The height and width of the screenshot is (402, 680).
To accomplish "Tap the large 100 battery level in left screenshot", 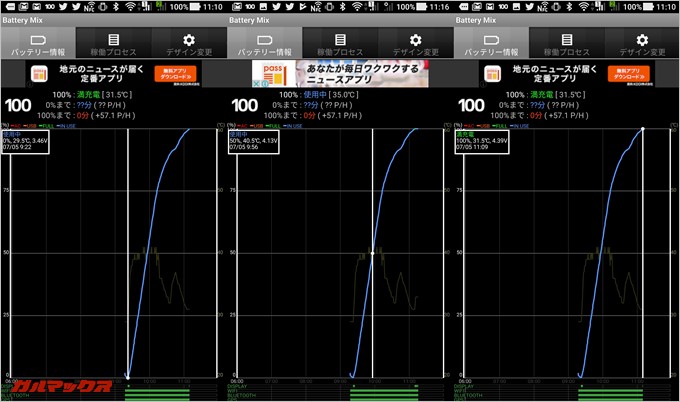I will click(x=19, y=104).
